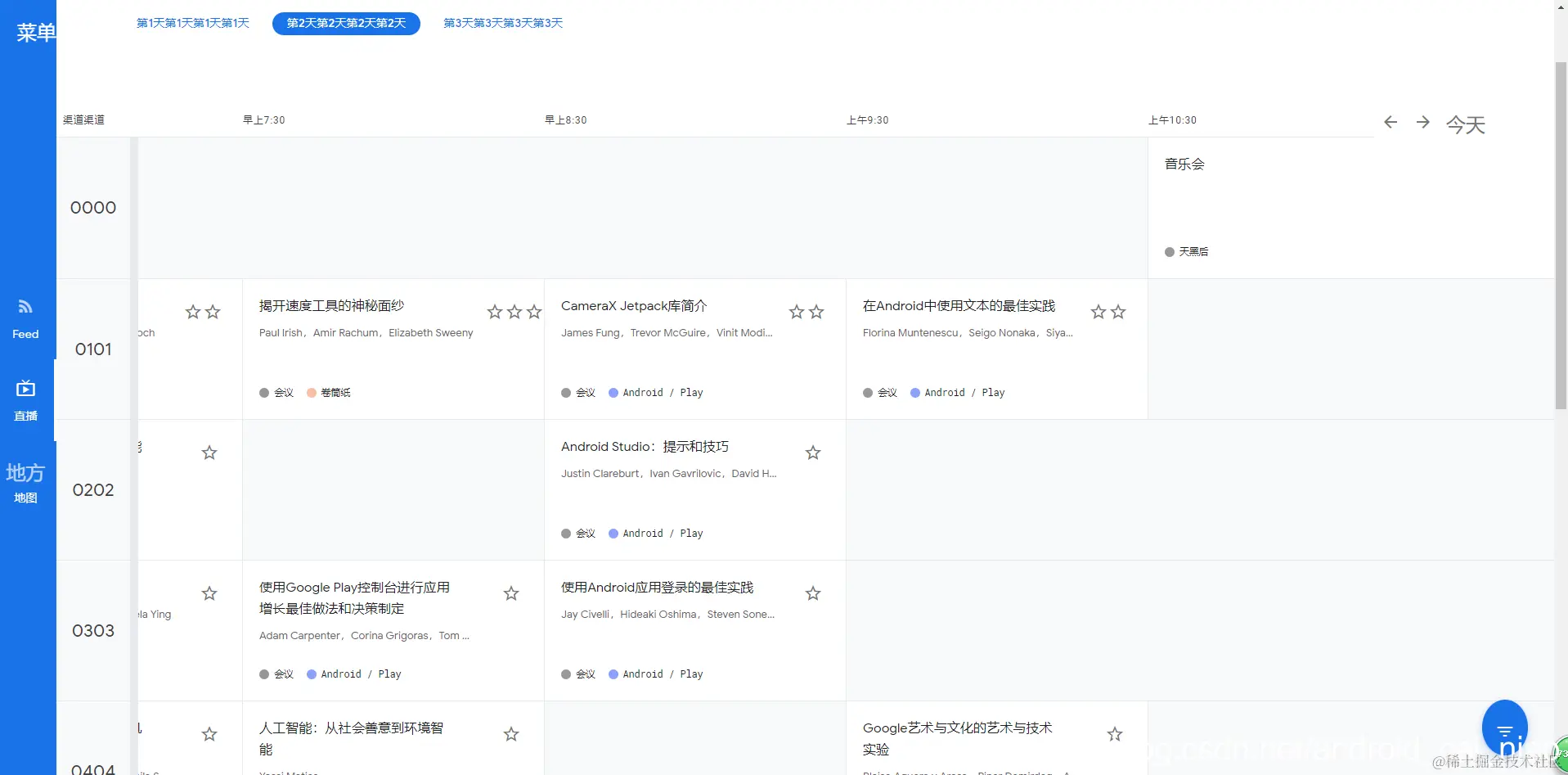This screenshot has height=775, width=1568.
Task: Navigate later using the right arrow
Action: click(1422, 122)
